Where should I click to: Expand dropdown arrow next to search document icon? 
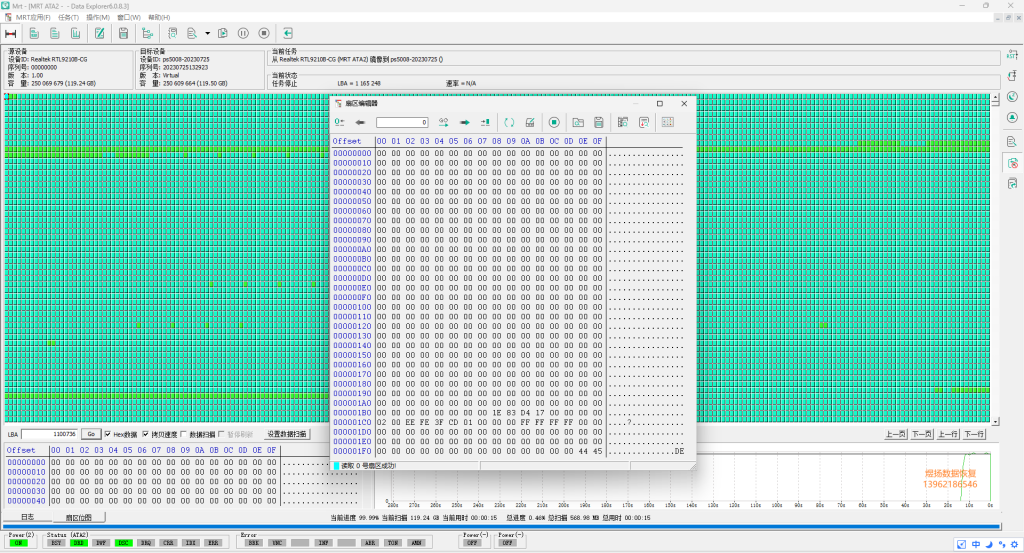coord(208,33)
